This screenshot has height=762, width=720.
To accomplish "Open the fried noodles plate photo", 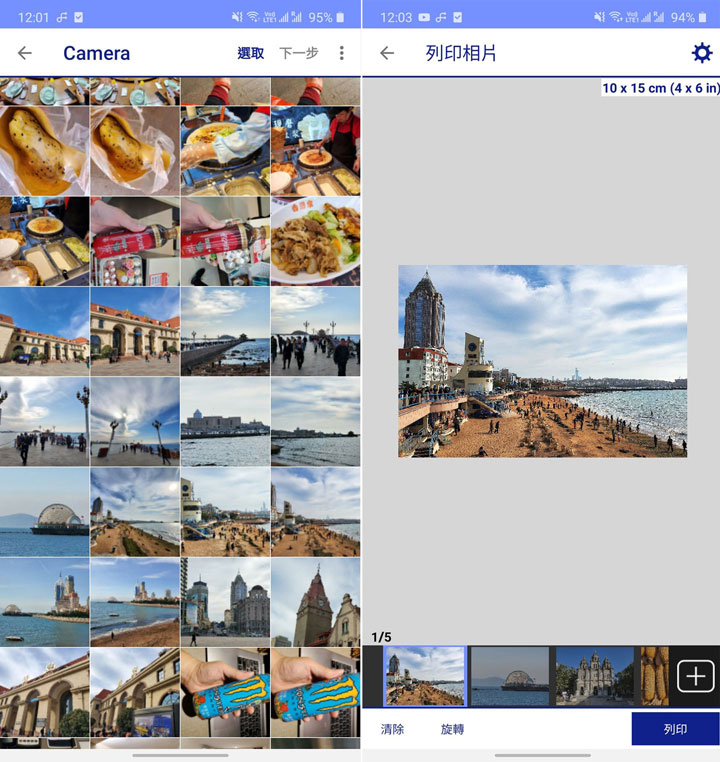I will pyautogui.click(x=315, y=241).
